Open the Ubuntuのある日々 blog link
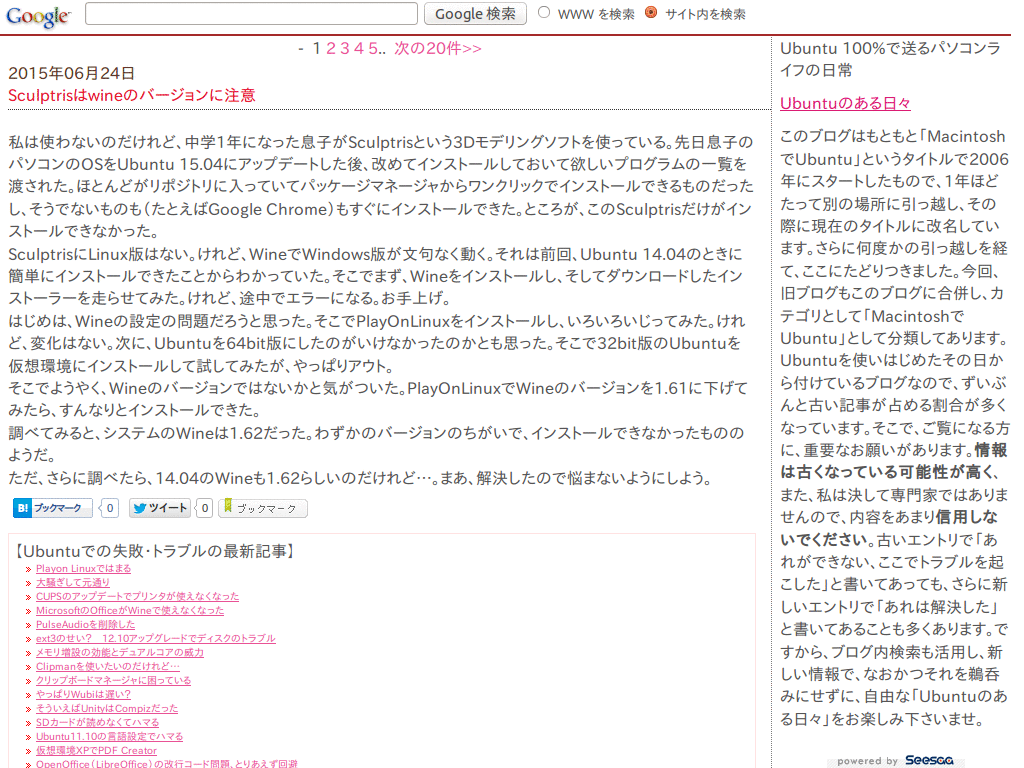This screenshot has height=768, width=1024. point(845,104)
